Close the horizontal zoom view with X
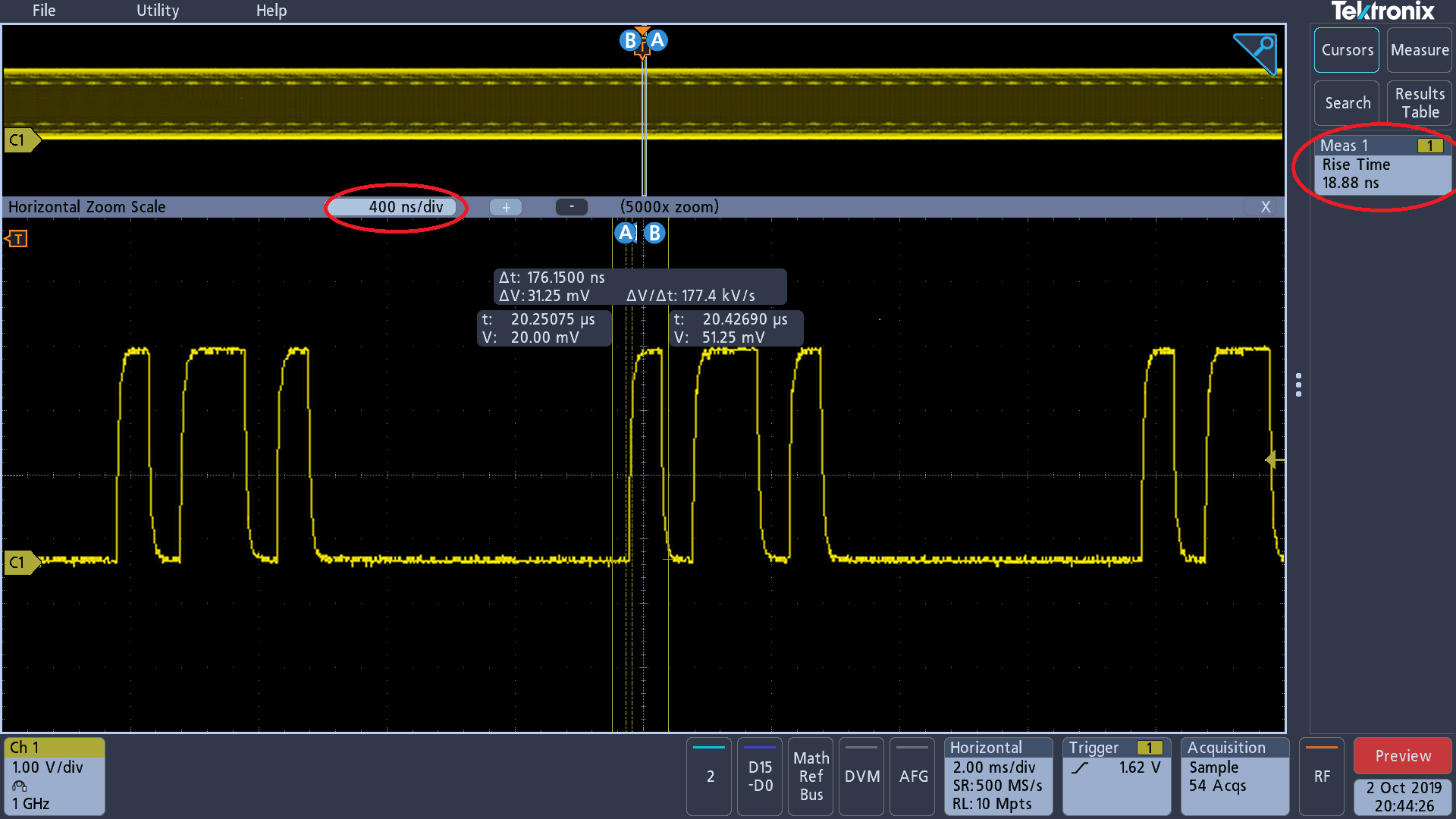1456x819 pixels. coord(1265,207)
